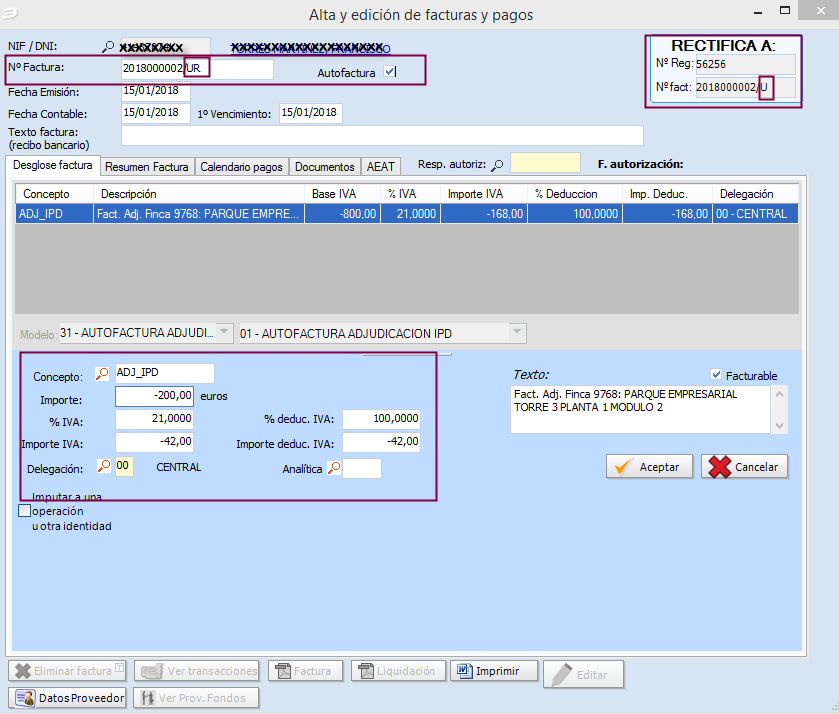
Task: Click the 00 - CENTRAL delegation cell
Action: [x=755, y=214]
